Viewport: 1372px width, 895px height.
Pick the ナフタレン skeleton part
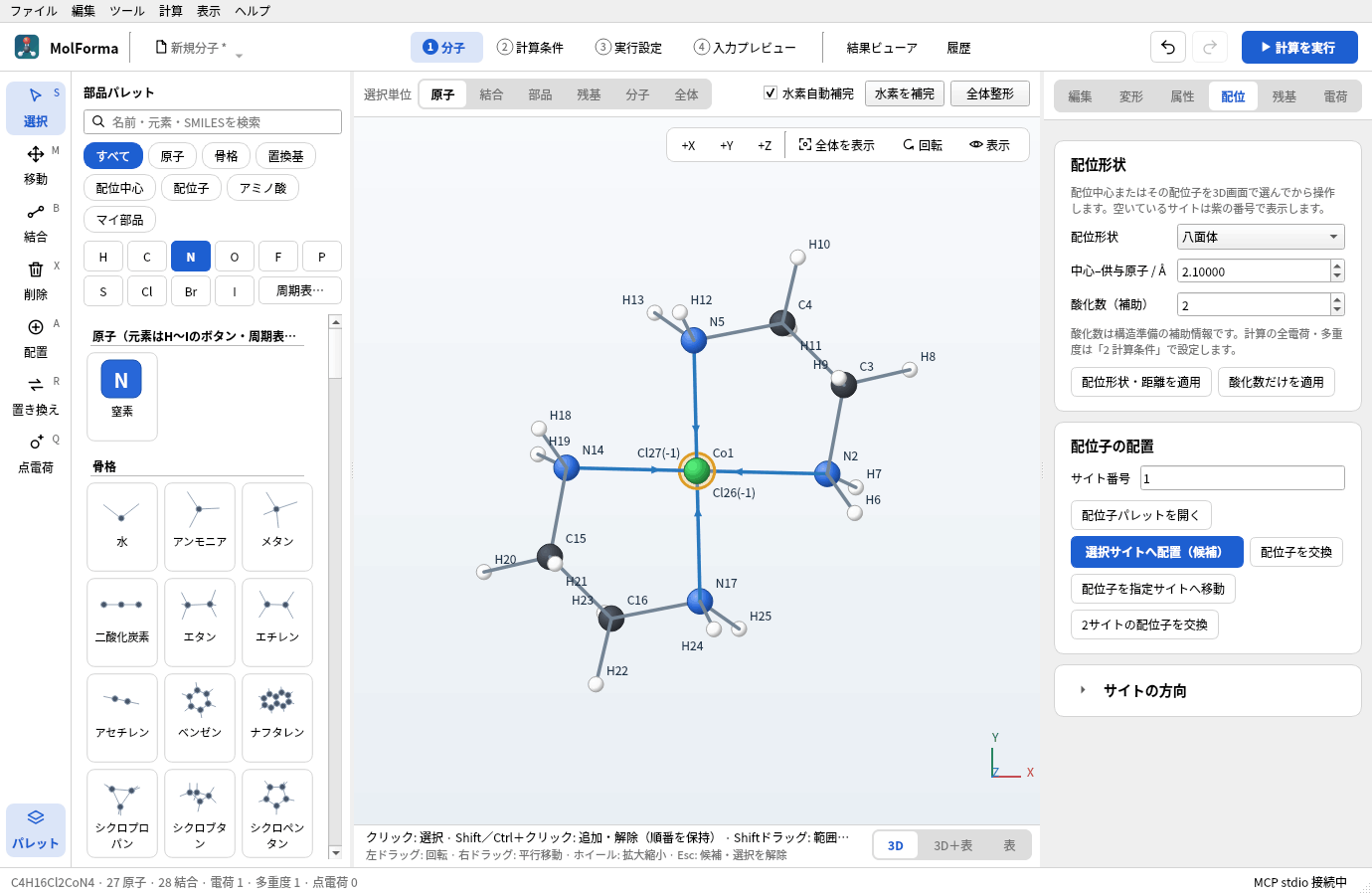tap(277, 718)
